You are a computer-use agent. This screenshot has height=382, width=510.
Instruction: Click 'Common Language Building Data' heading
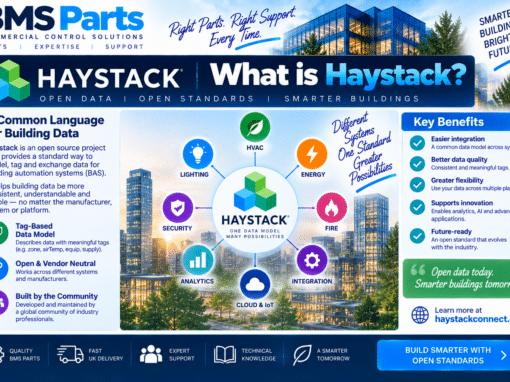52,127
